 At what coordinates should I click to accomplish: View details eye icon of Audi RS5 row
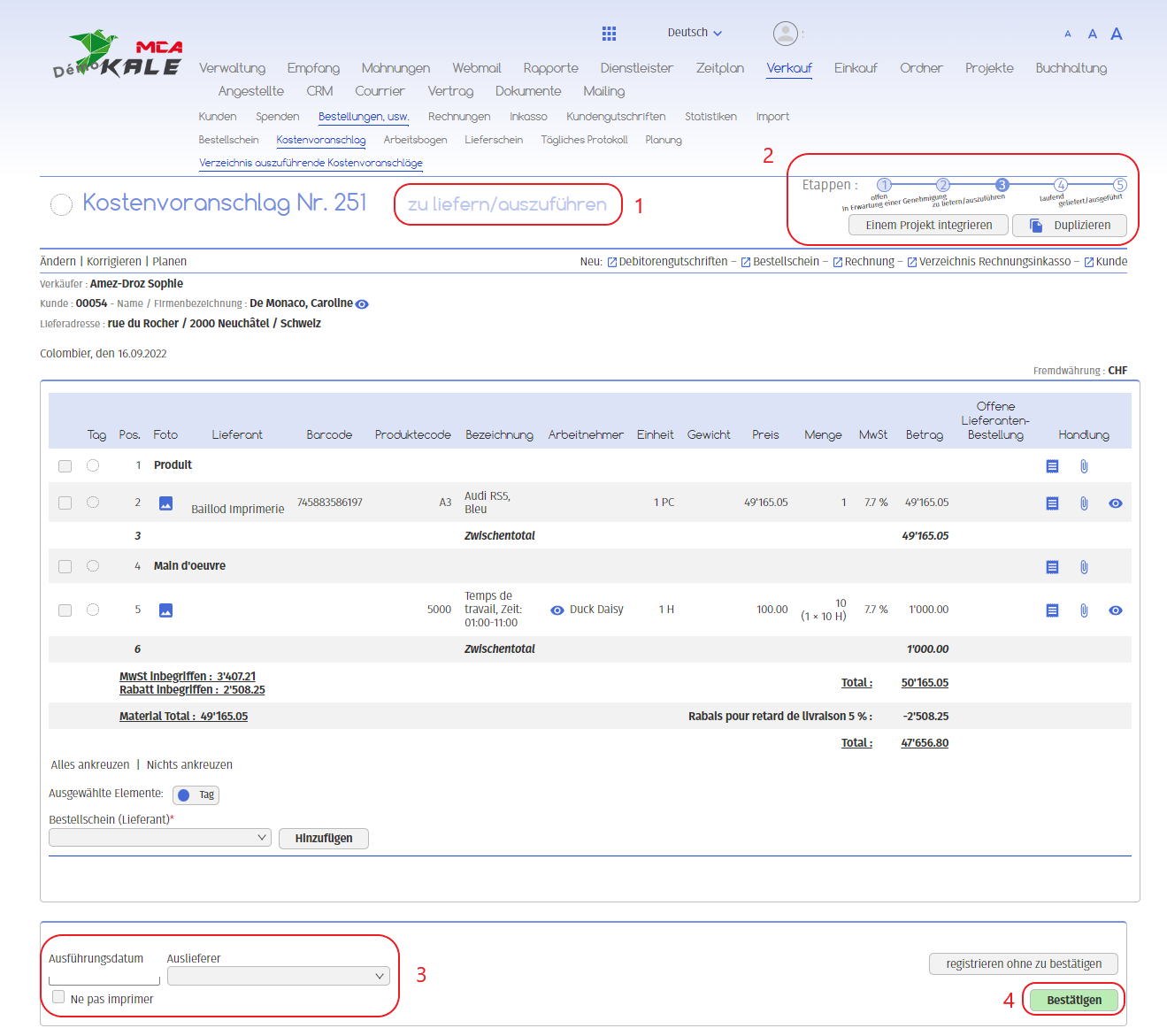click(1115, 503)
